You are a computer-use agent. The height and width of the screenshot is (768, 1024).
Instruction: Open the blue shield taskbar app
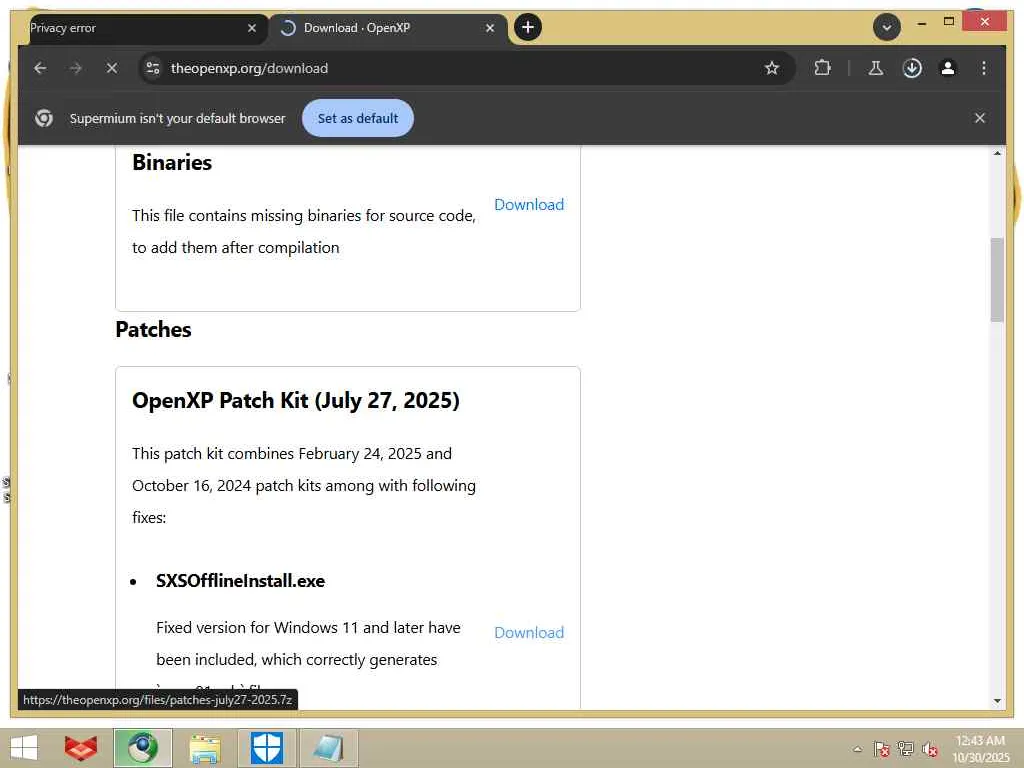(267, 748)
